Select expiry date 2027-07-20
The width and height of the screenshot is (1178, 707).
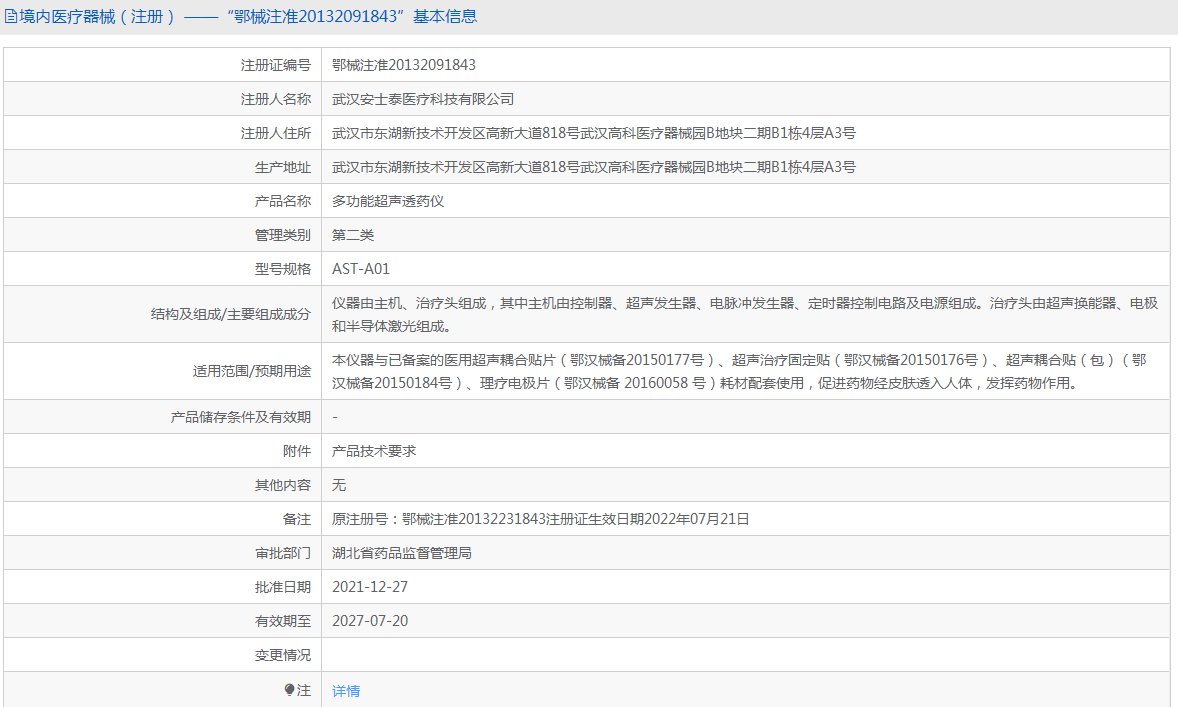(370, 621)
